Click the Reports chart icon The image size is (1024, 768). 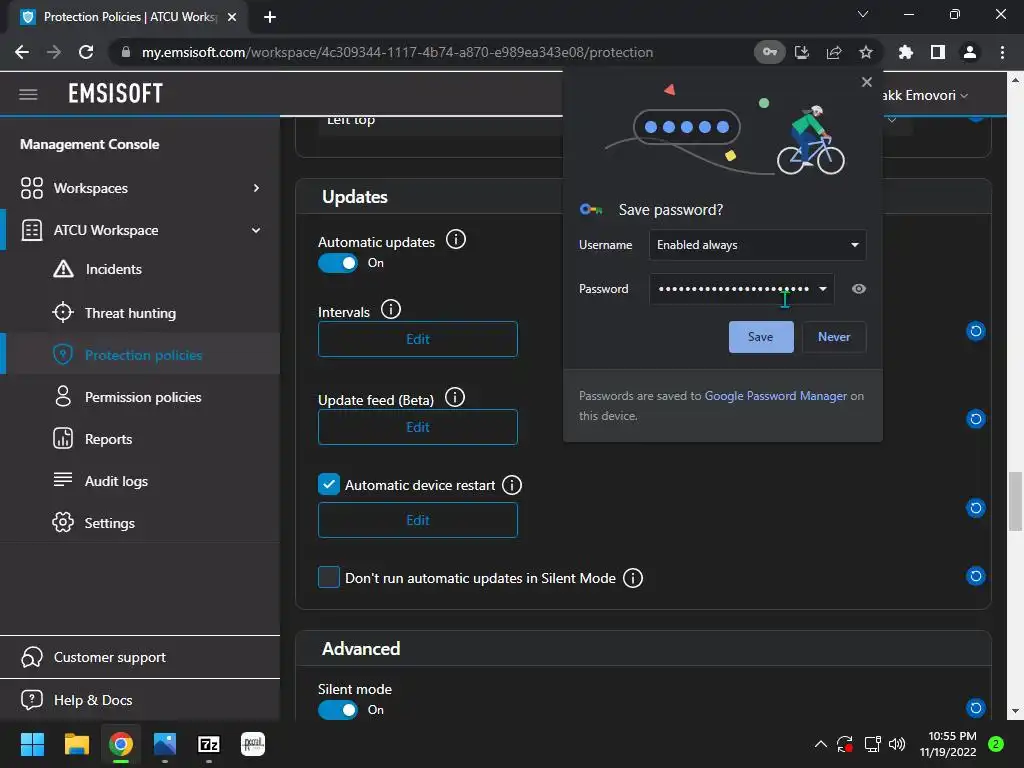point(63,438)
